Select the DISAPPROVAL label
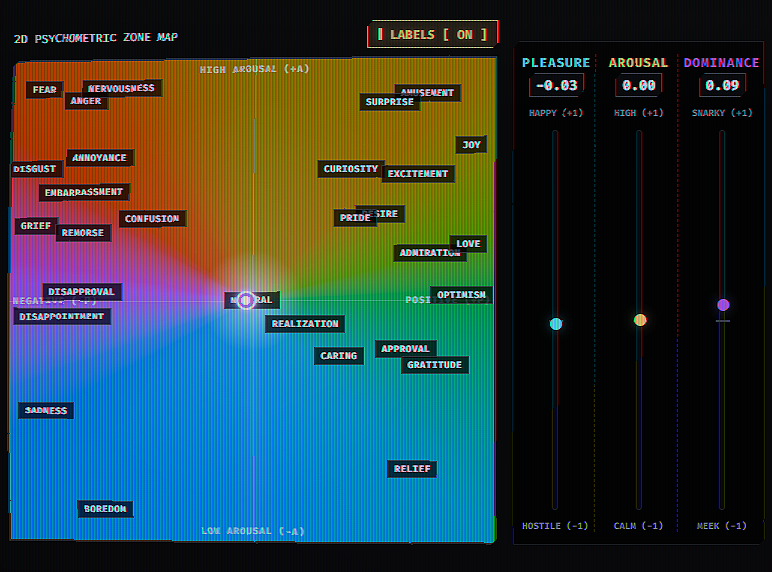This screenshot has height=572, width=772. coord(82,291)
